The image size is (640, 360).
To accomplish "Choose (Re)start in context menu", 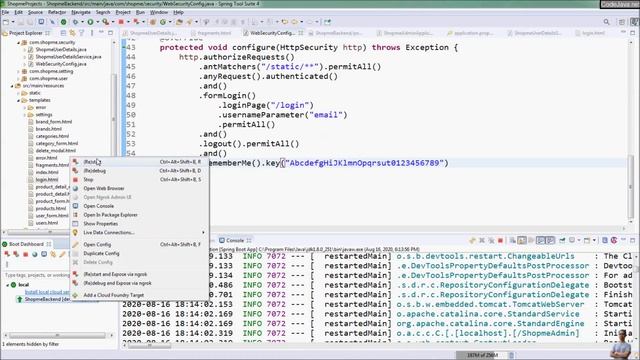I will tap(140, 162).
